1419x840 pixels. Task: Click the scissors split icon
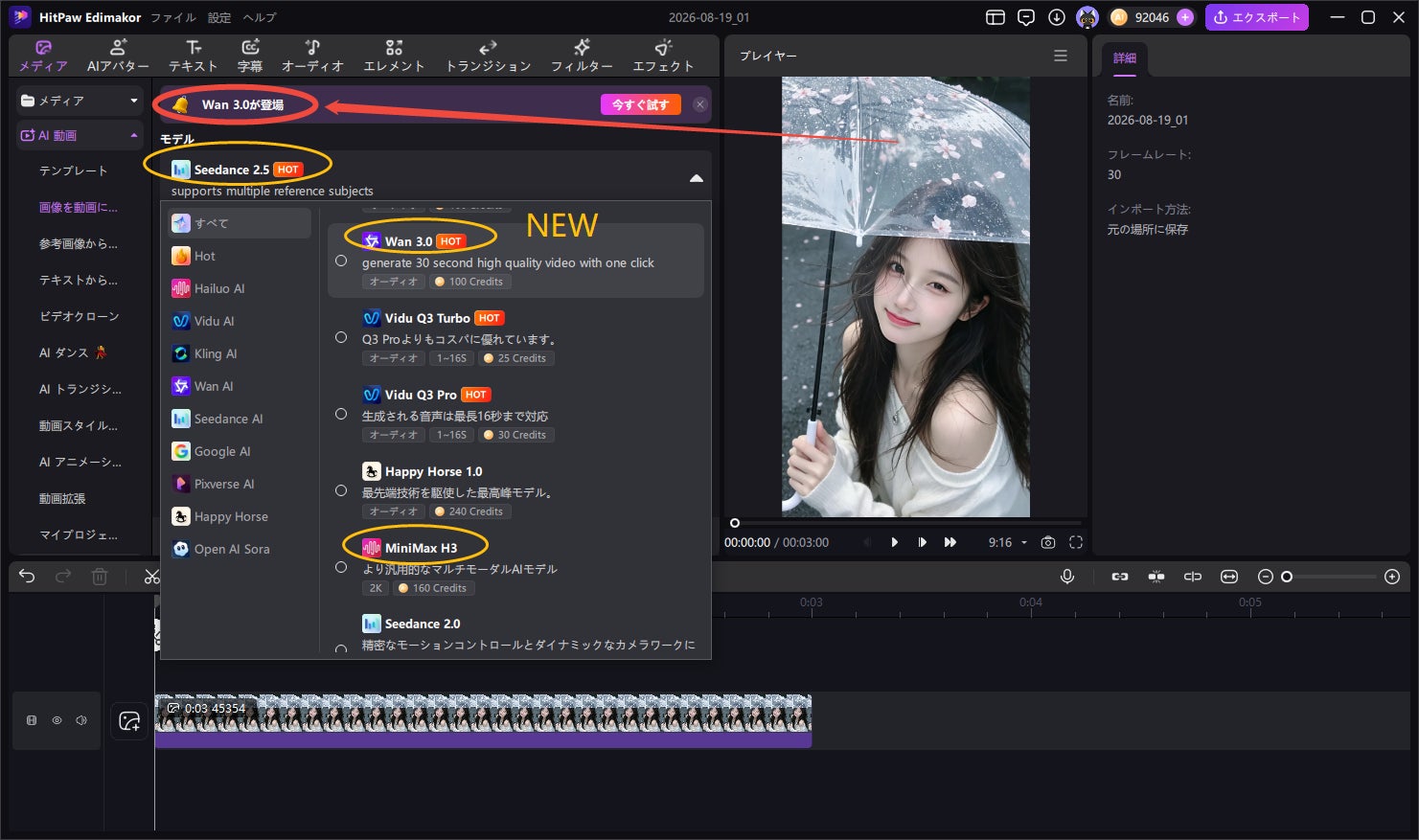pyautogui.click(x=151, y=577)
